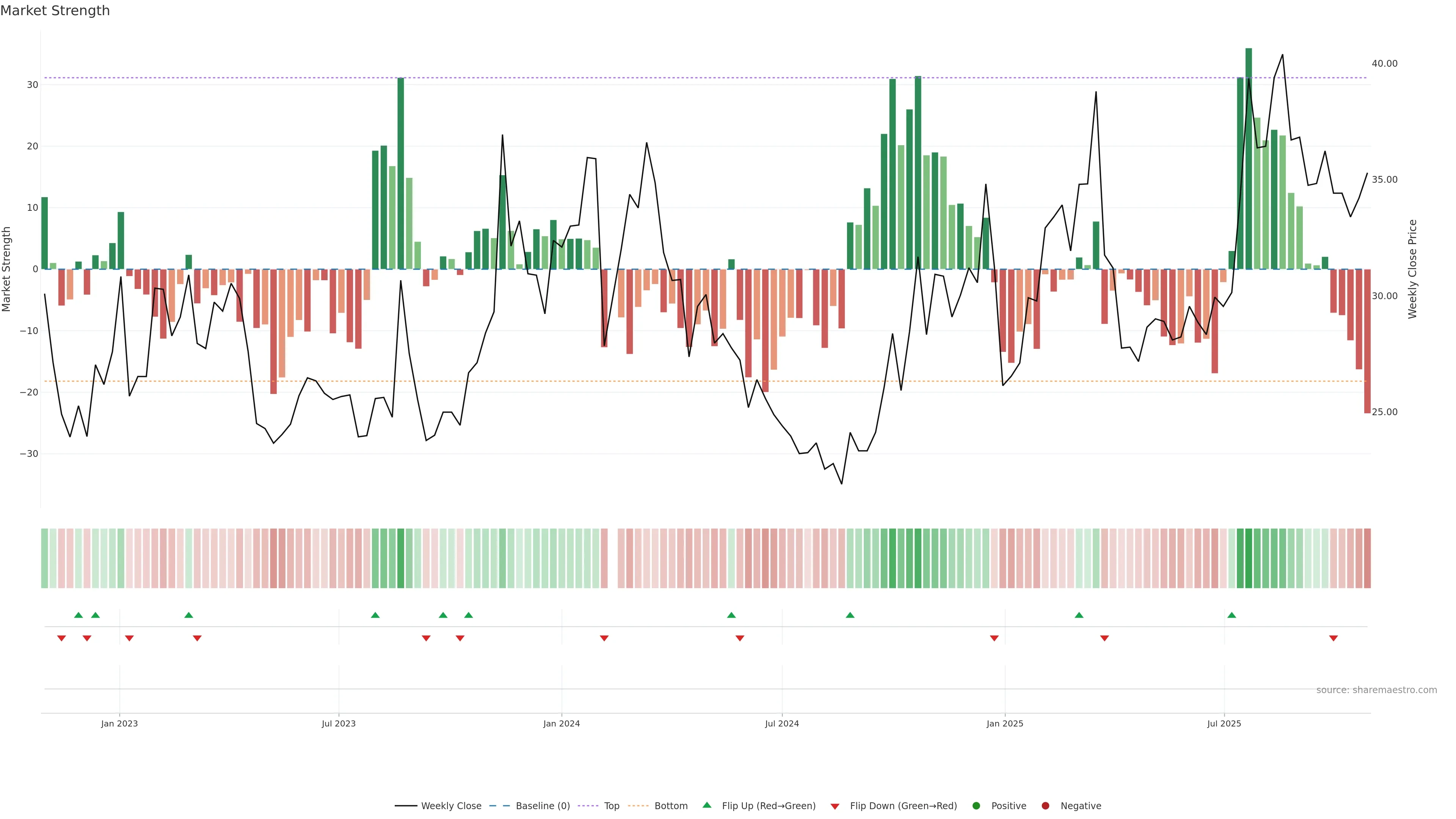Click red Negative legend dot
Screen dimensions: 1456x819
1045,806
